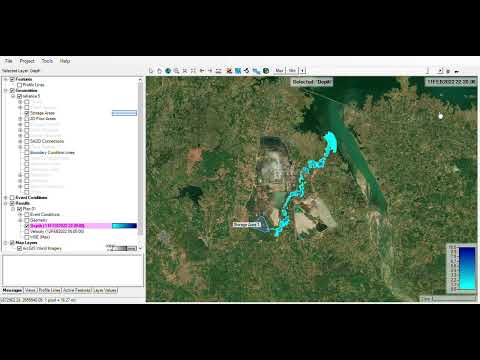Click the blue globe icon beside the hand tool

[x=168, y=71]
